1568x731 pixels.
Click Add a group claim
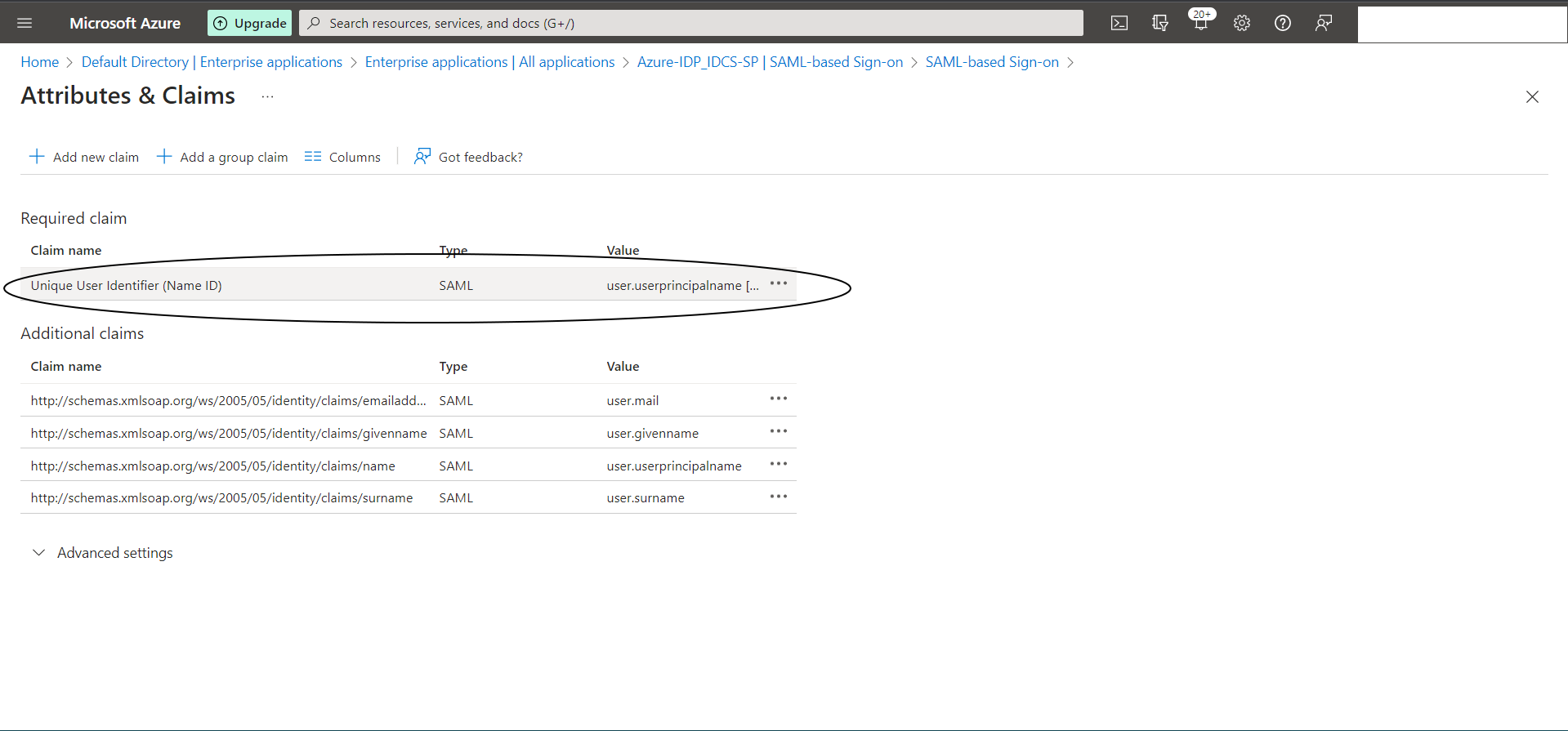(x=222, y=157)
